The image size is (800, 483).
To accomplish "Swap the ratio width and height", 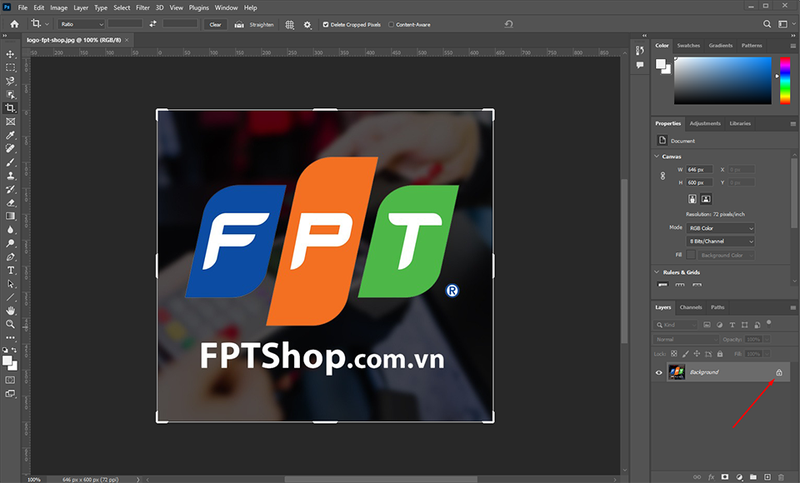I will [153, 24].
